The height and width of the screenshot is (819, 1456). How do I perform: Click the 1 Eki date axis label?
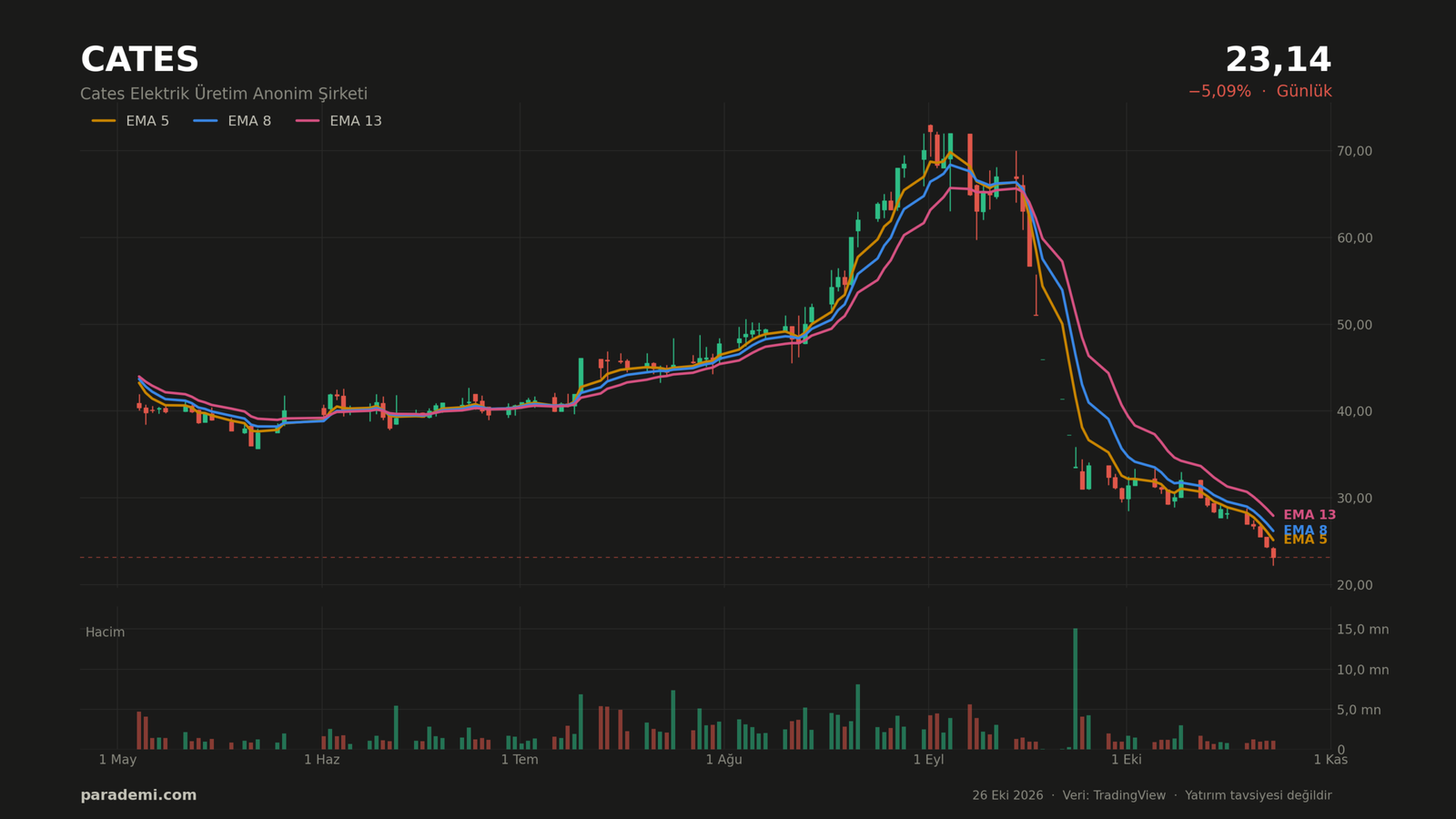point(1127,760)
